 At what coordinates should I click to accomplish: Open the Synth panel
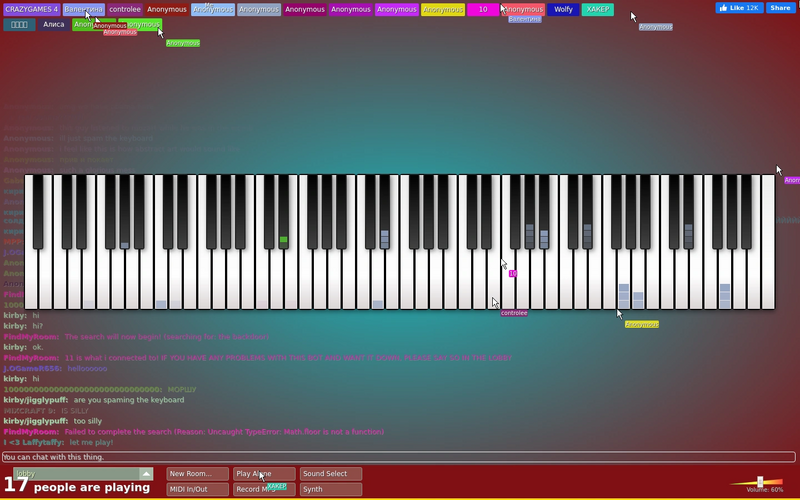(331, 489)
